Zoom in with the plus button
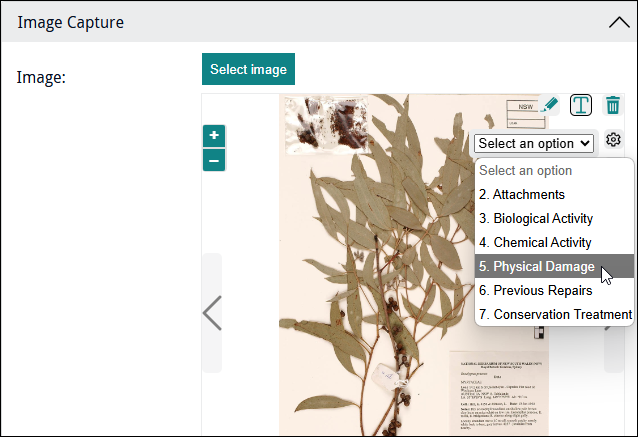Viewport: 638px width, 437px height. tap(214, 136)
